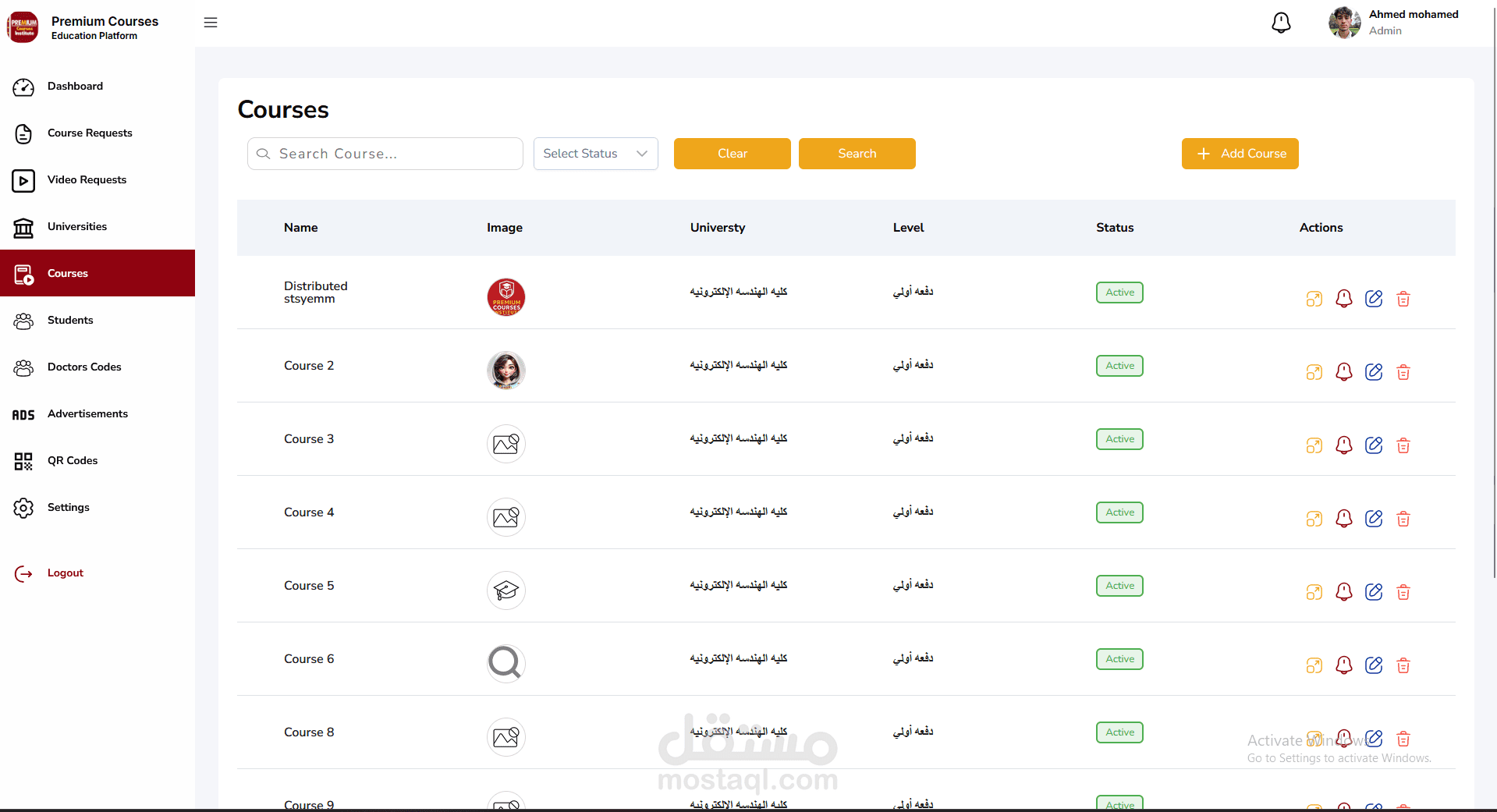1497x812 pixels.
Task: Click the Clear button
Action: pos(733,154)
